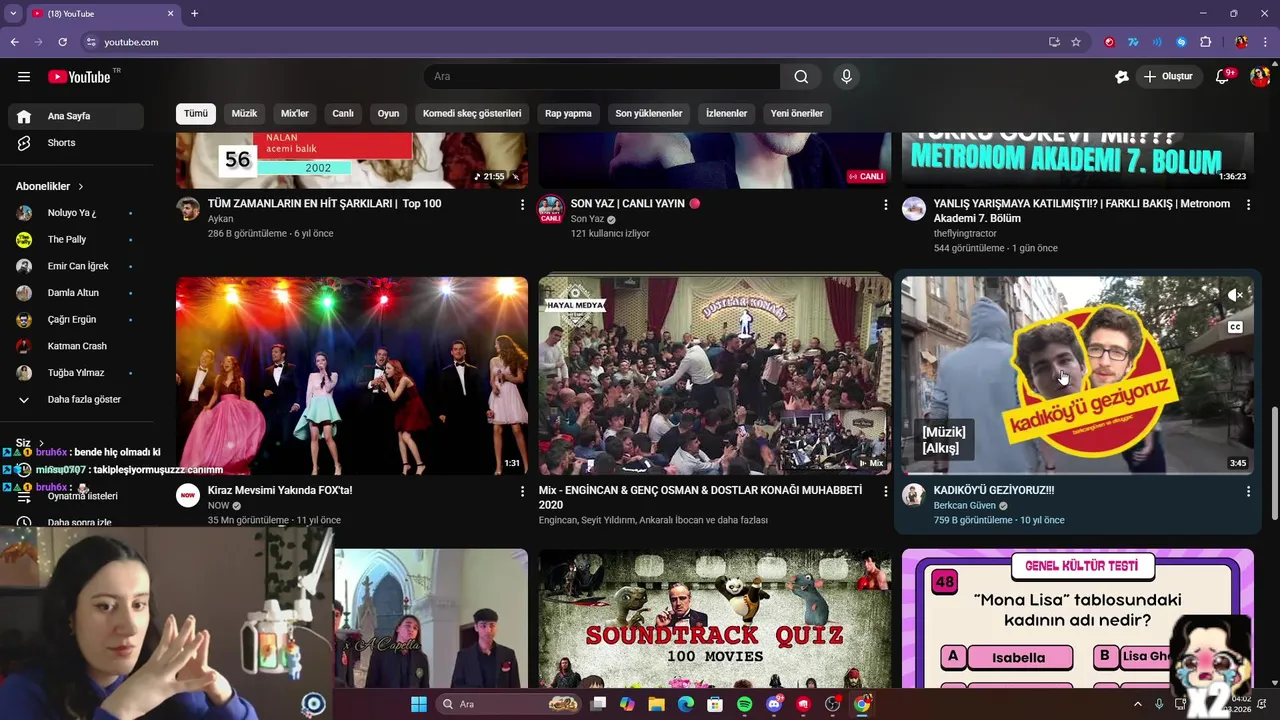Screen dimensions: 1280x720
Task: Unmute the Kadıköy video preview
Action: pyautogui.click(x=1235, y=295)
